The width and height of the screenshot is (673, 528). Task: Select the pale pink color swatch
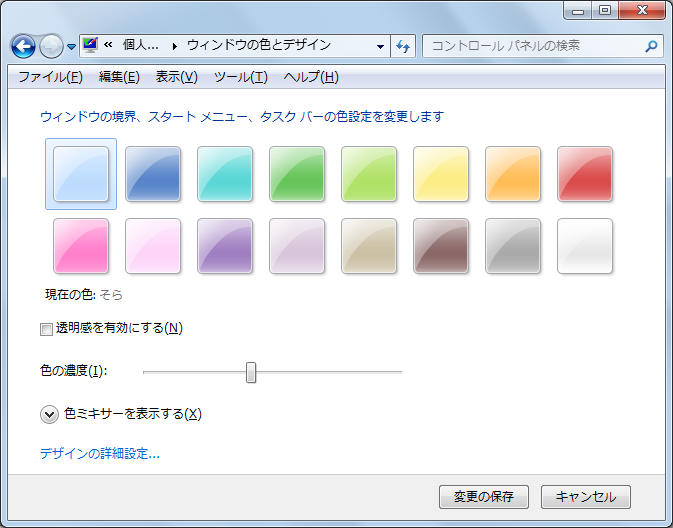(153, 246)
